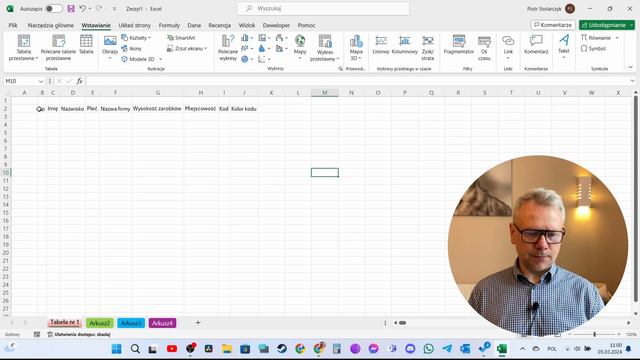Open the YouTube taskbar icon
The image size is (640, 360).
172,349
